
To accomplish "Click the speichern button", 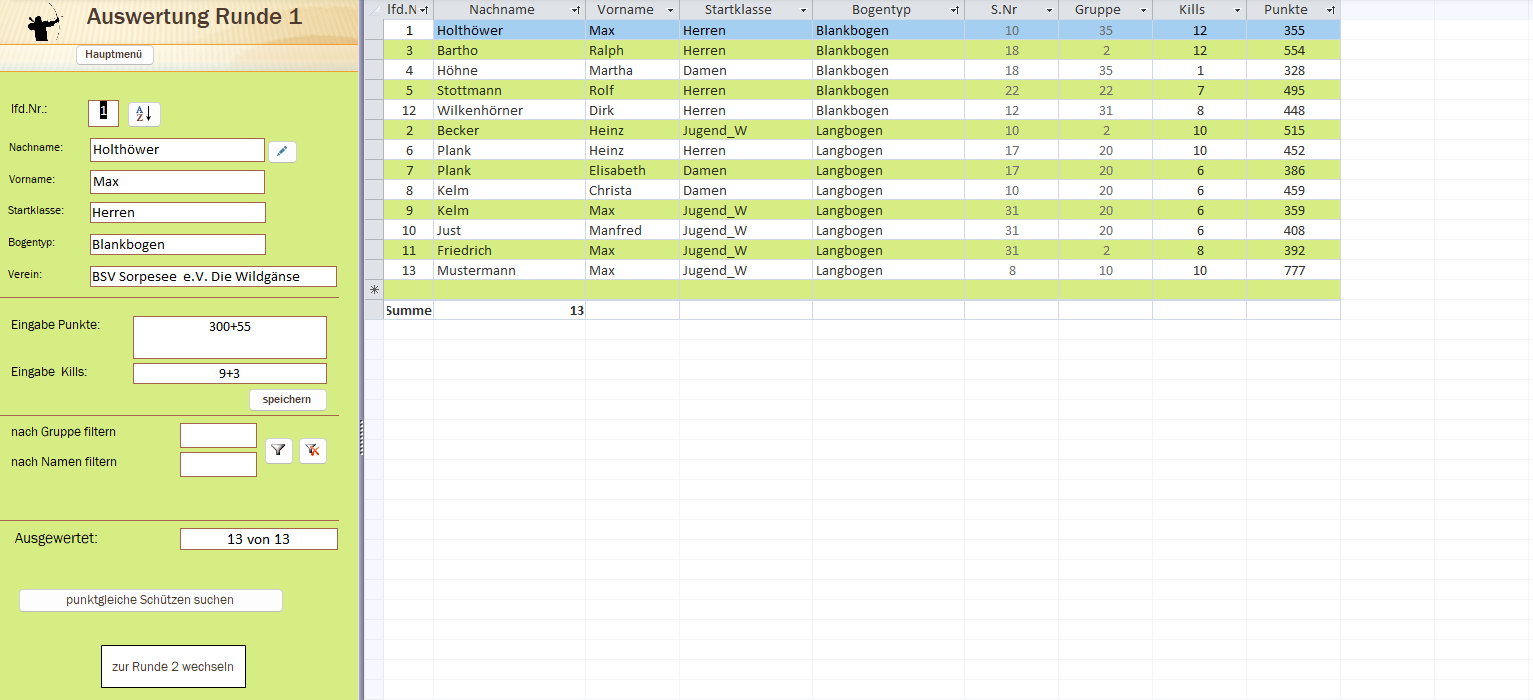I will [x=287, y=399].
